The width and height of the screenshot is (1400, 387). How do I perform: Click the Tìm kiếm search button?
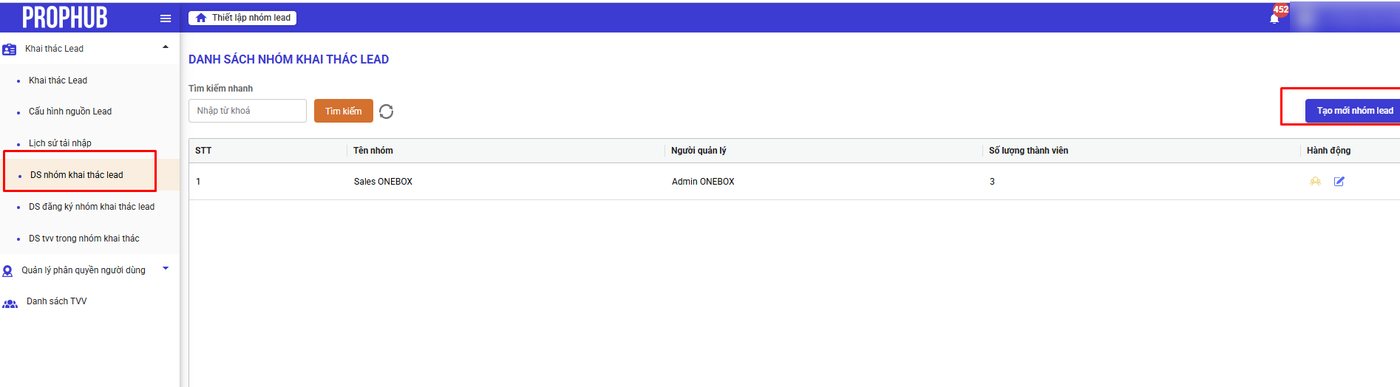tap(343, 111)
